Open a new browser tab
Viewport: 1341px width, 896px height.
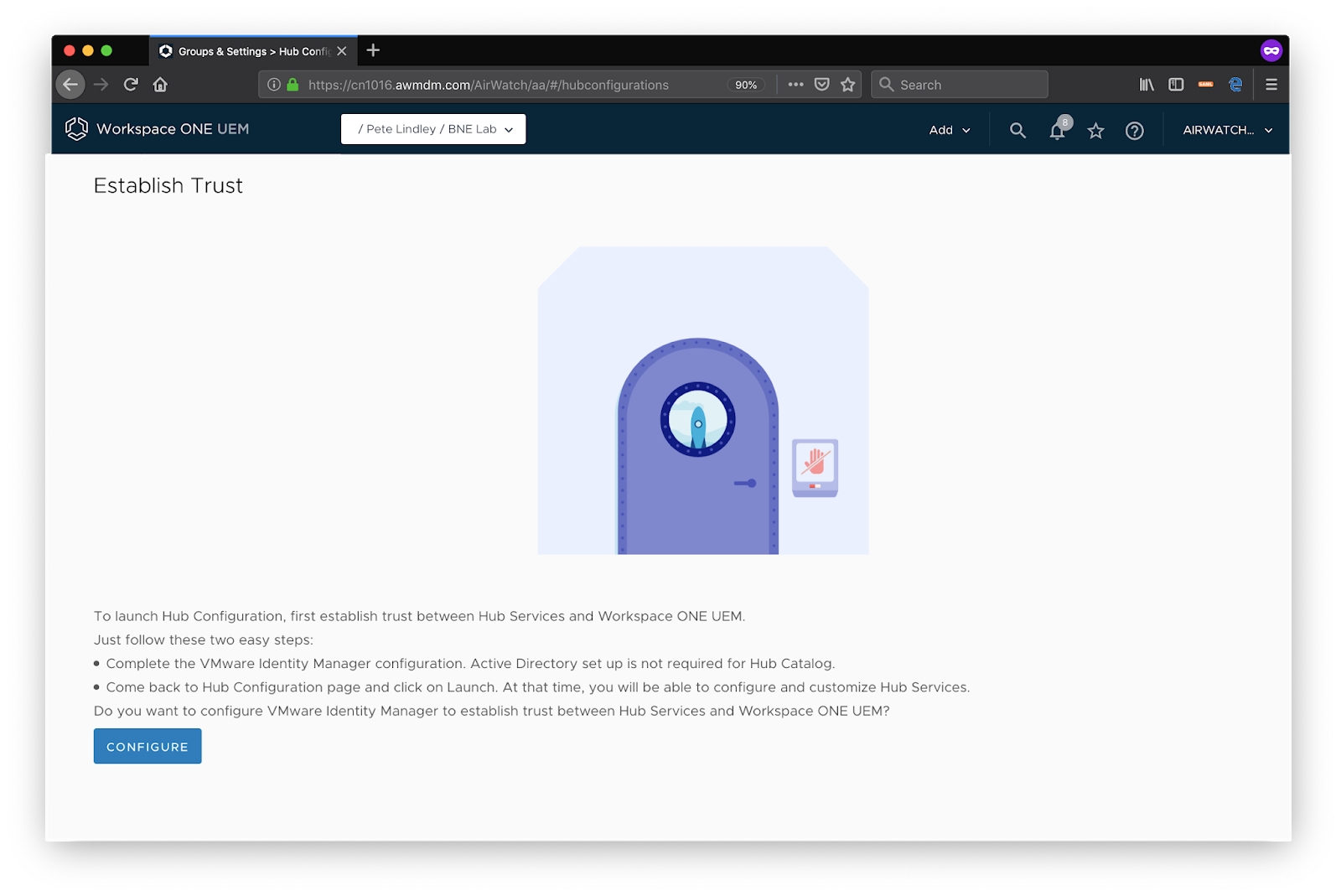coord(373,50)
